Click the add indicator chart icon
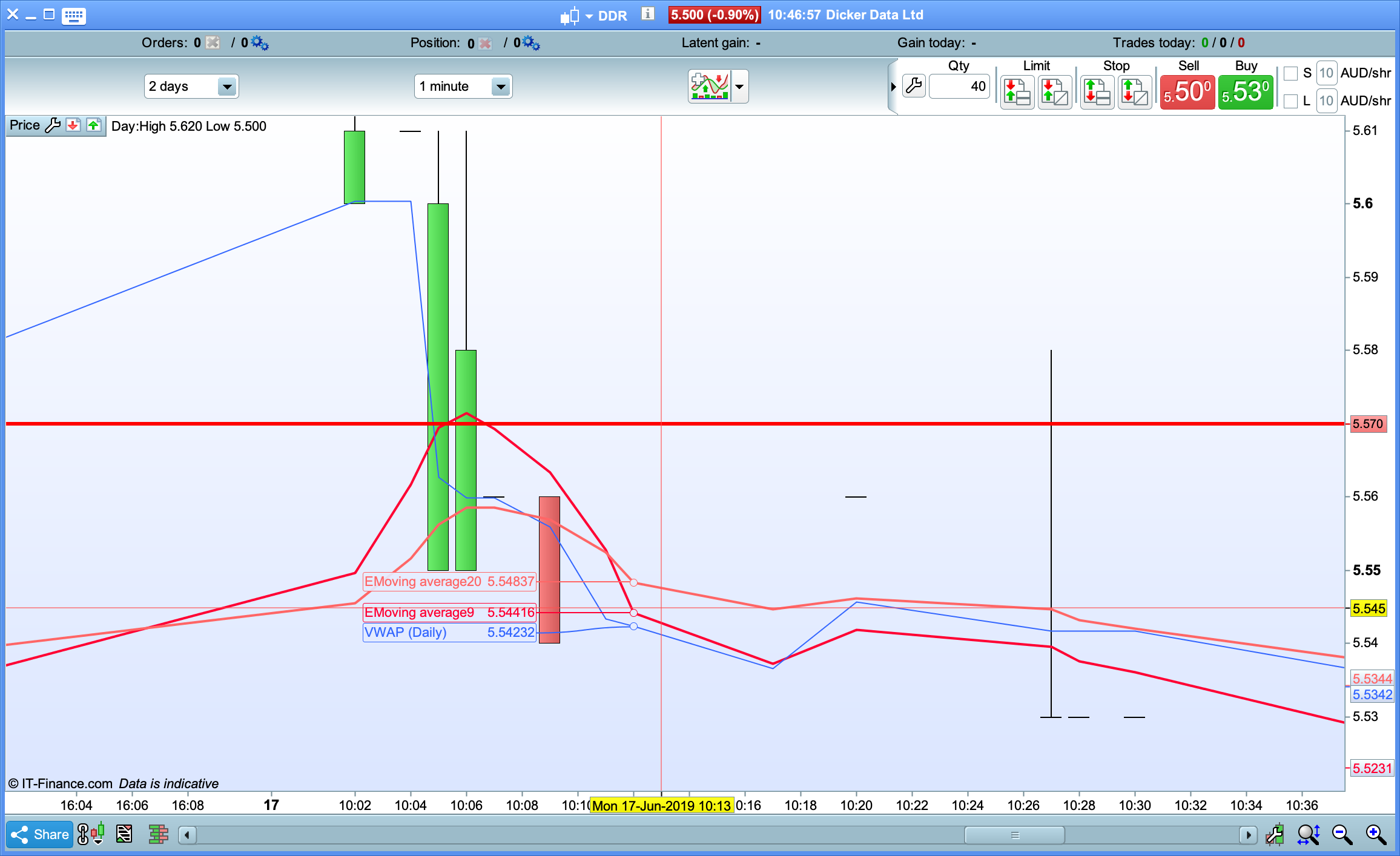Viewport: 1400px width, 856px height. (710, 87)
